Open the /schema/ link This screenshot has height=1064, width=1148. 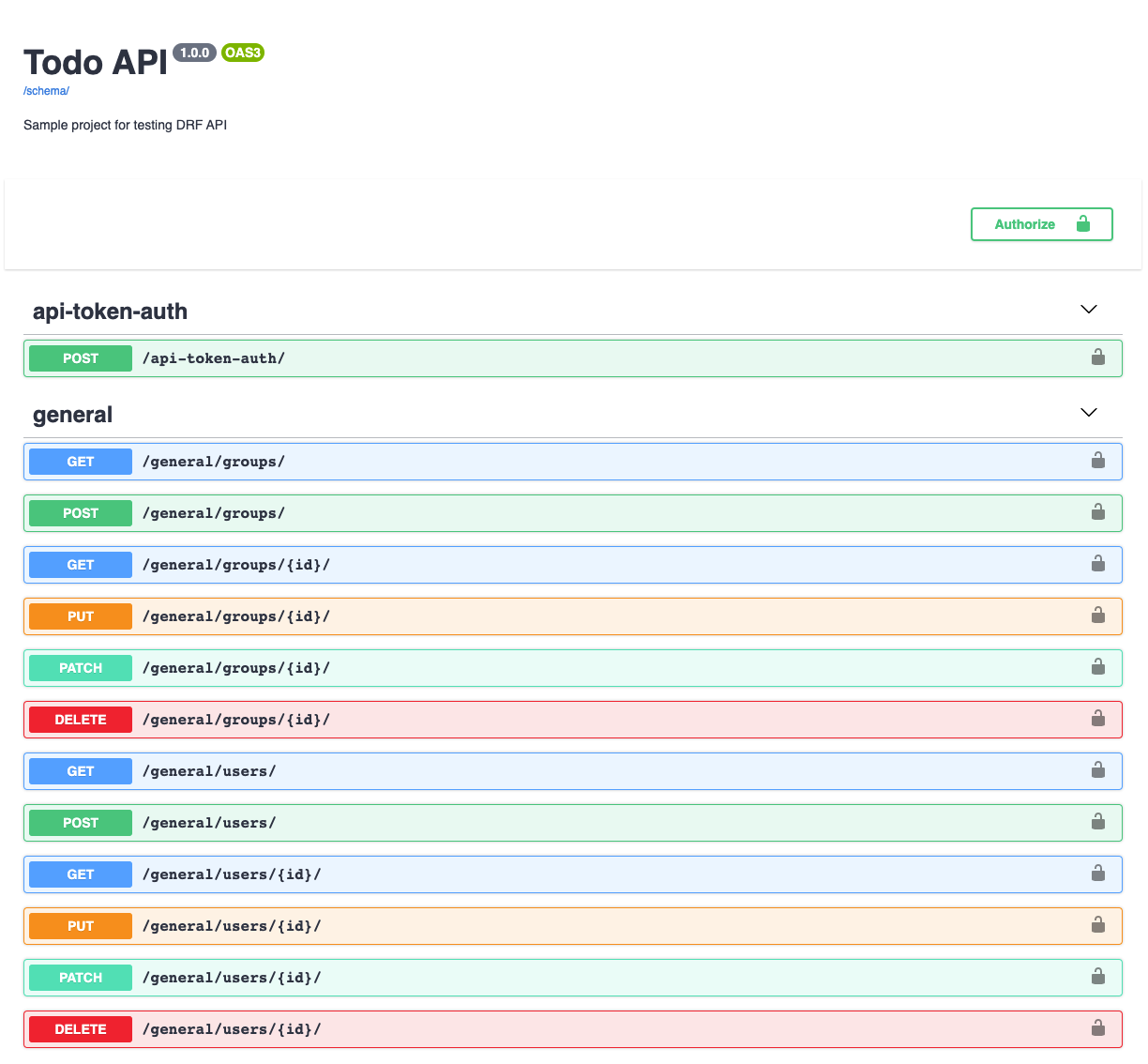(46, 91)
